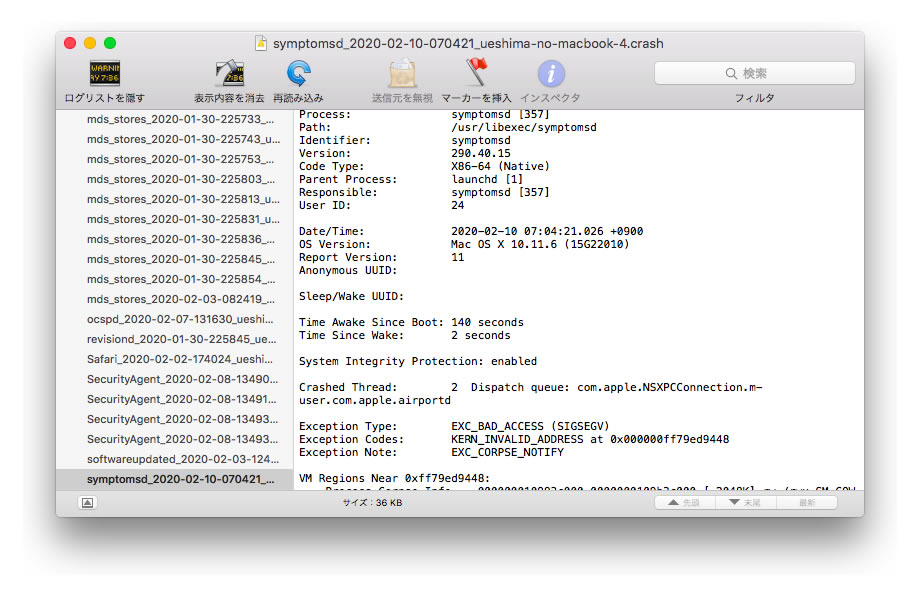Click the code type X86-64 (Native)
920x597 pixels.
(500, 166)
